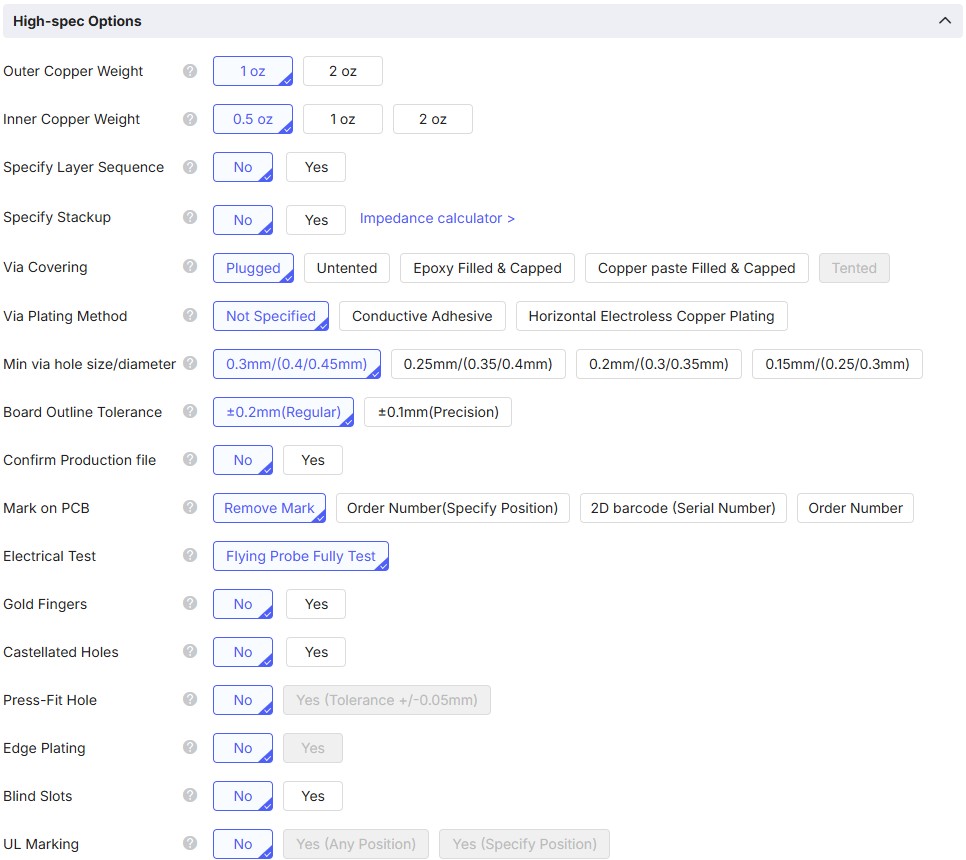Open the Via Covering help tooltip
The height and width of the screenshot is (860, 966).
189,267
